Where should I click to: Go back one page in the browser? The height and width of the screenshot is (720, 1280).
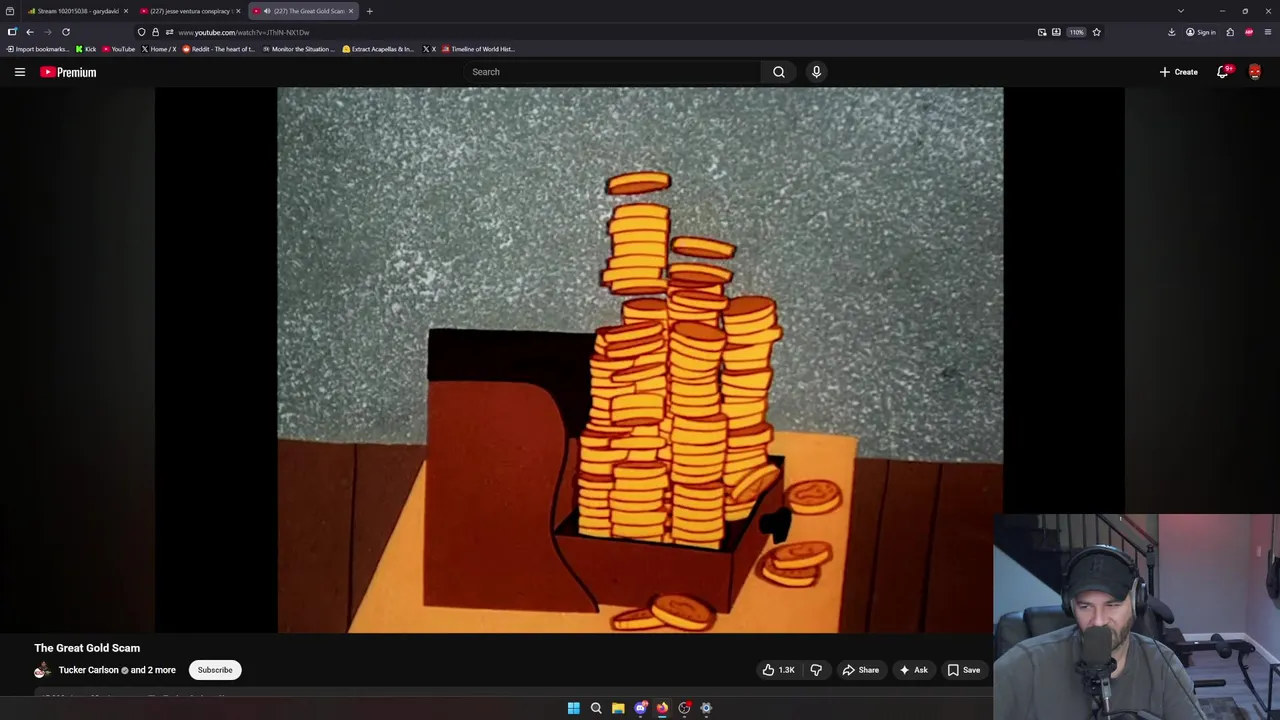click(30, 32)
